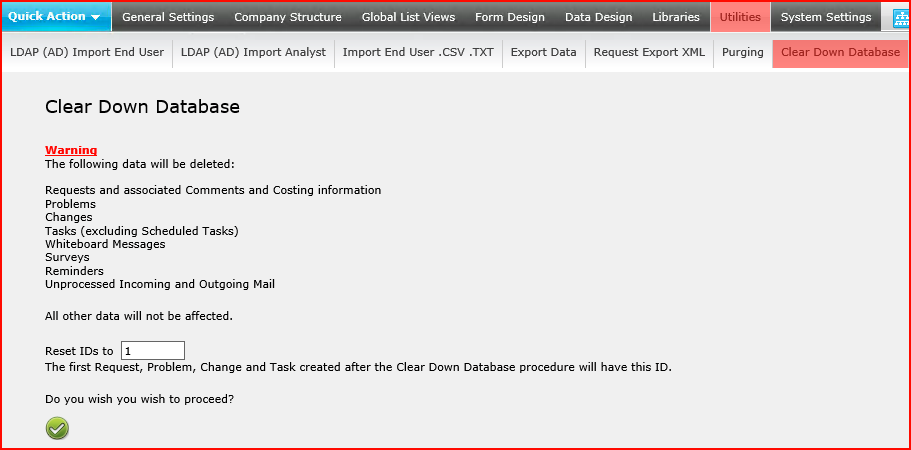The image size is (911, 450).
Task: Open Data Design menu
Action: pyautogui.click(x=598, y=17)
